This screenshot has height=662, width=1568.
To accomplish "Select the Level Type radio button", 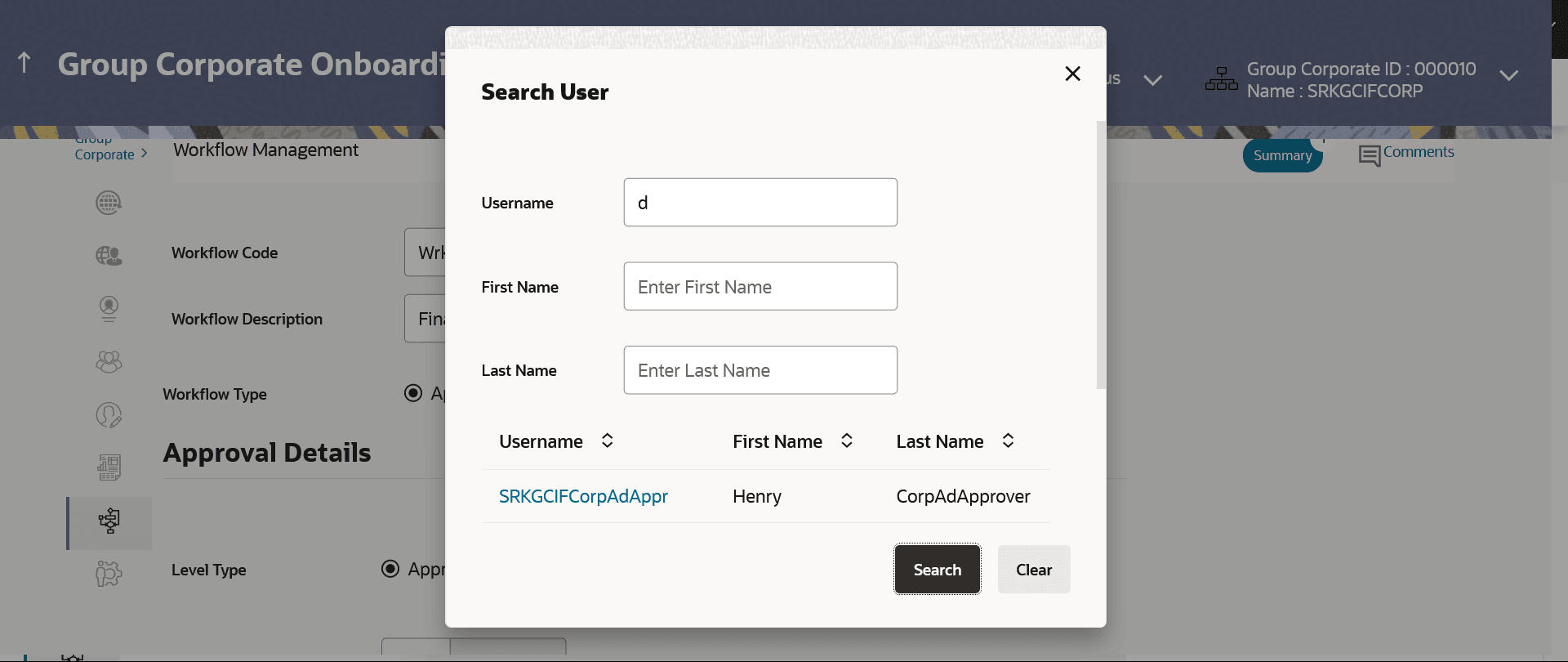I will [x=390, y=569].
